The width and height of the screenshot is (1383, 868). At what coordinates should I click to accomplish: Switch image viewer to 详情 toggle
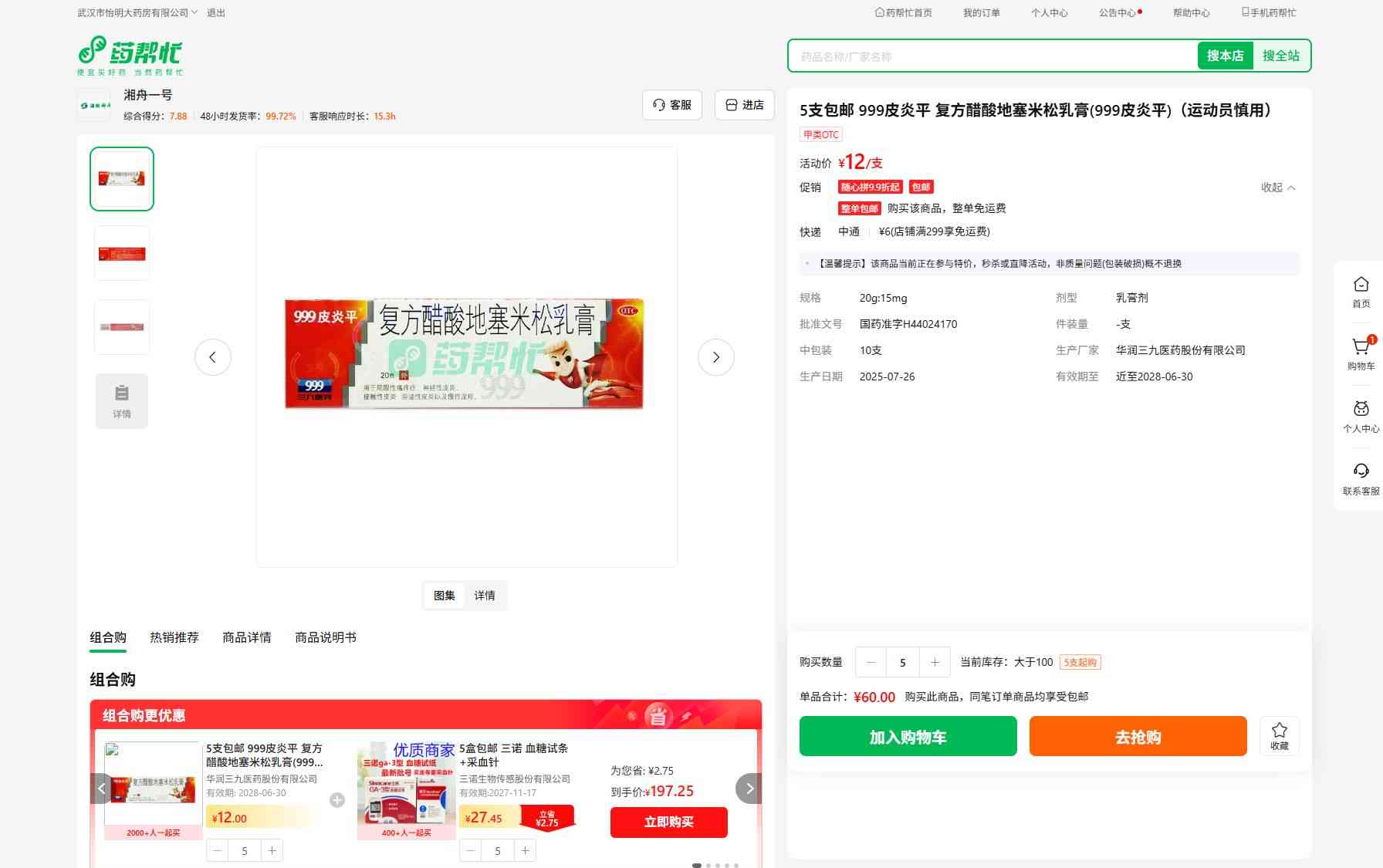tap(484, 596)
